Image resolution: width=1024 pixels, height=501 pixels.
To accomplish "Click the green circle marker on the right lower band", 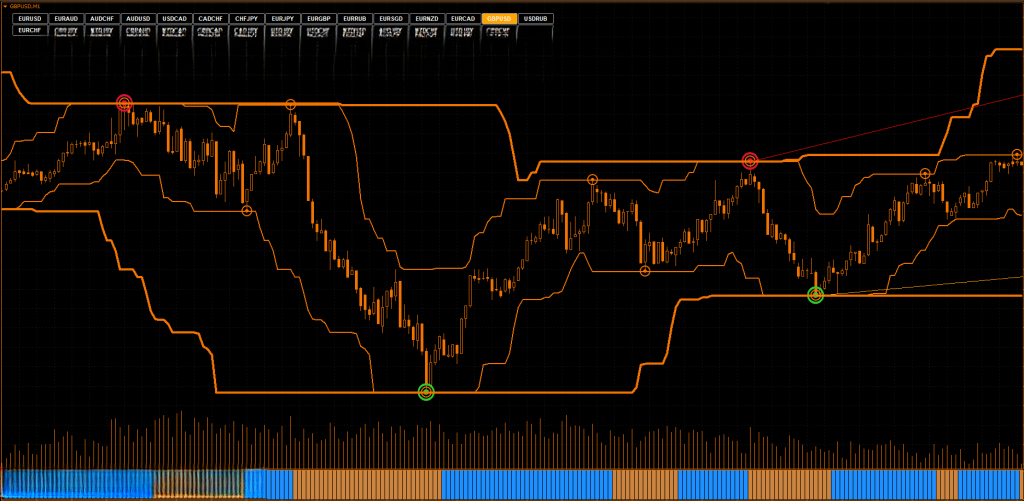I will [816, 294].
